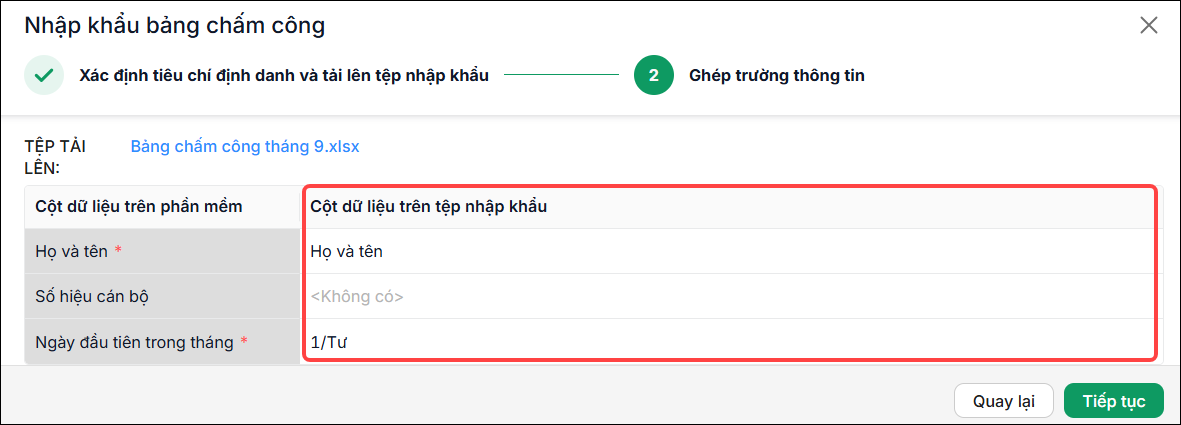The image size is (1181, 425).
Task: Click the 'TỆP TẢI LÊN:' label
Action: (54, 157)
